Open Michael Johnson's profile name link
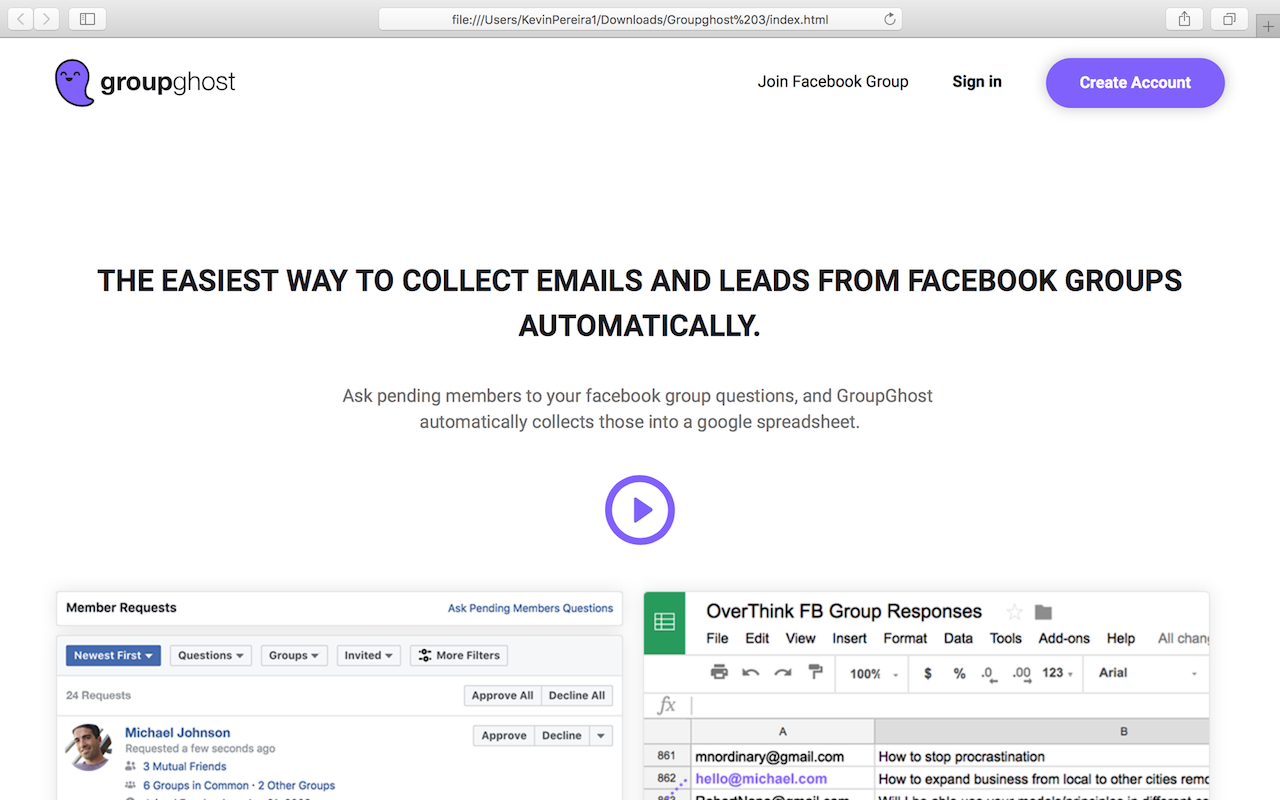Screen dimensions: 1280x800 178,733
